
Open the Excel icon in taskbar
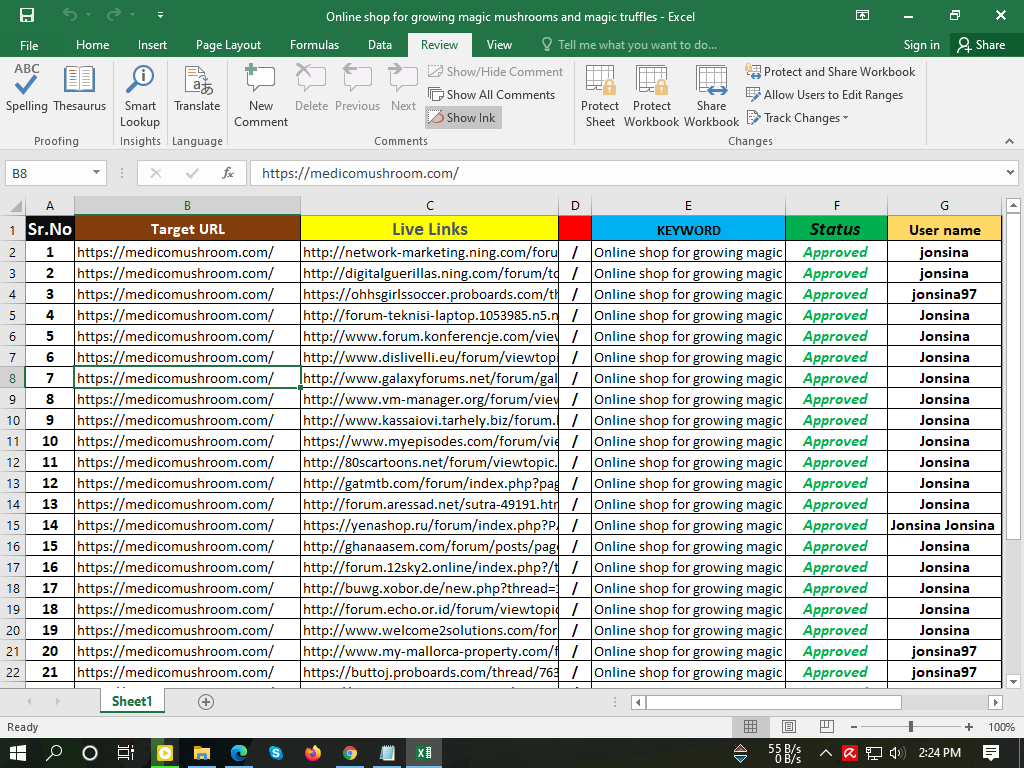point(423,752)
